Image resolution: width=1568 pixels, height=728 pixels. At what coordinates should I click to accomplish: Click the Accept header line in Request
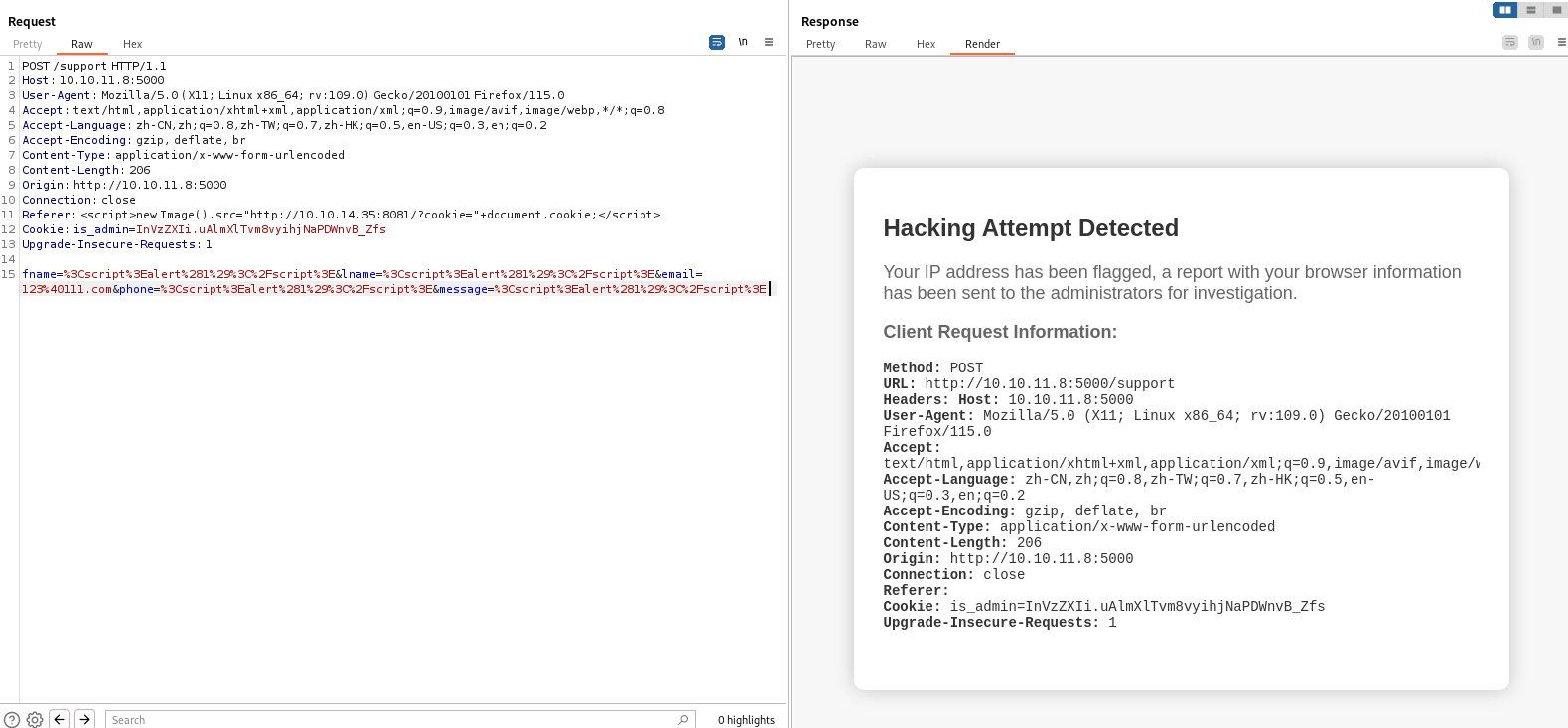coord(344,110)
